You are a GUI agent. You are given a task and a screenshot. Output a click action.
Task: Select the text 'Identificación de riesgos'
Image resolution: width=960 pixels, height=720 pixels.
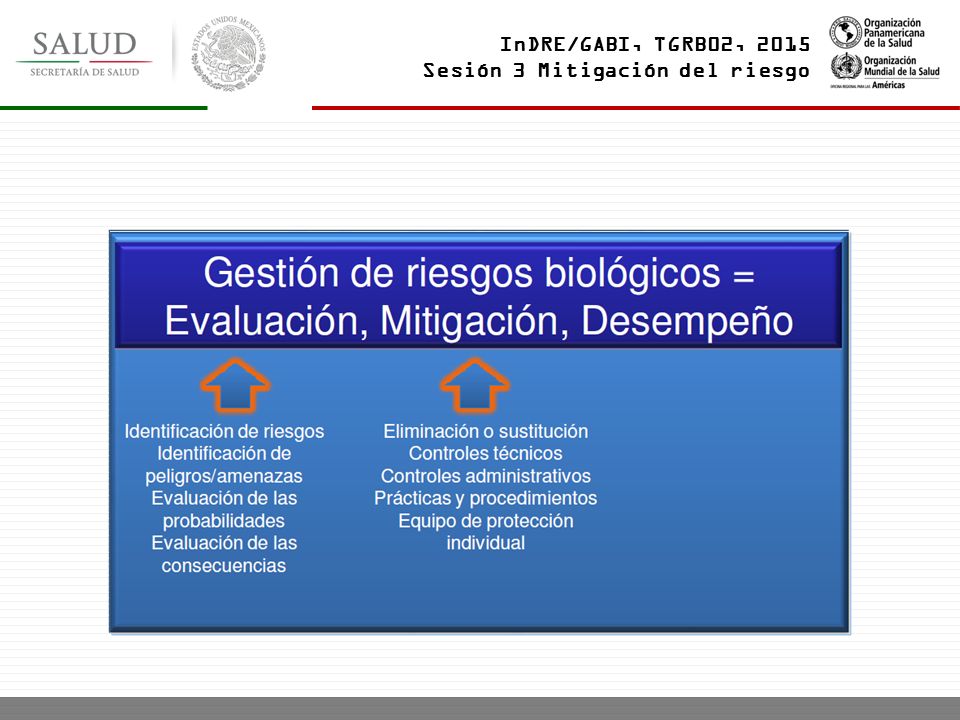(224, 432)
